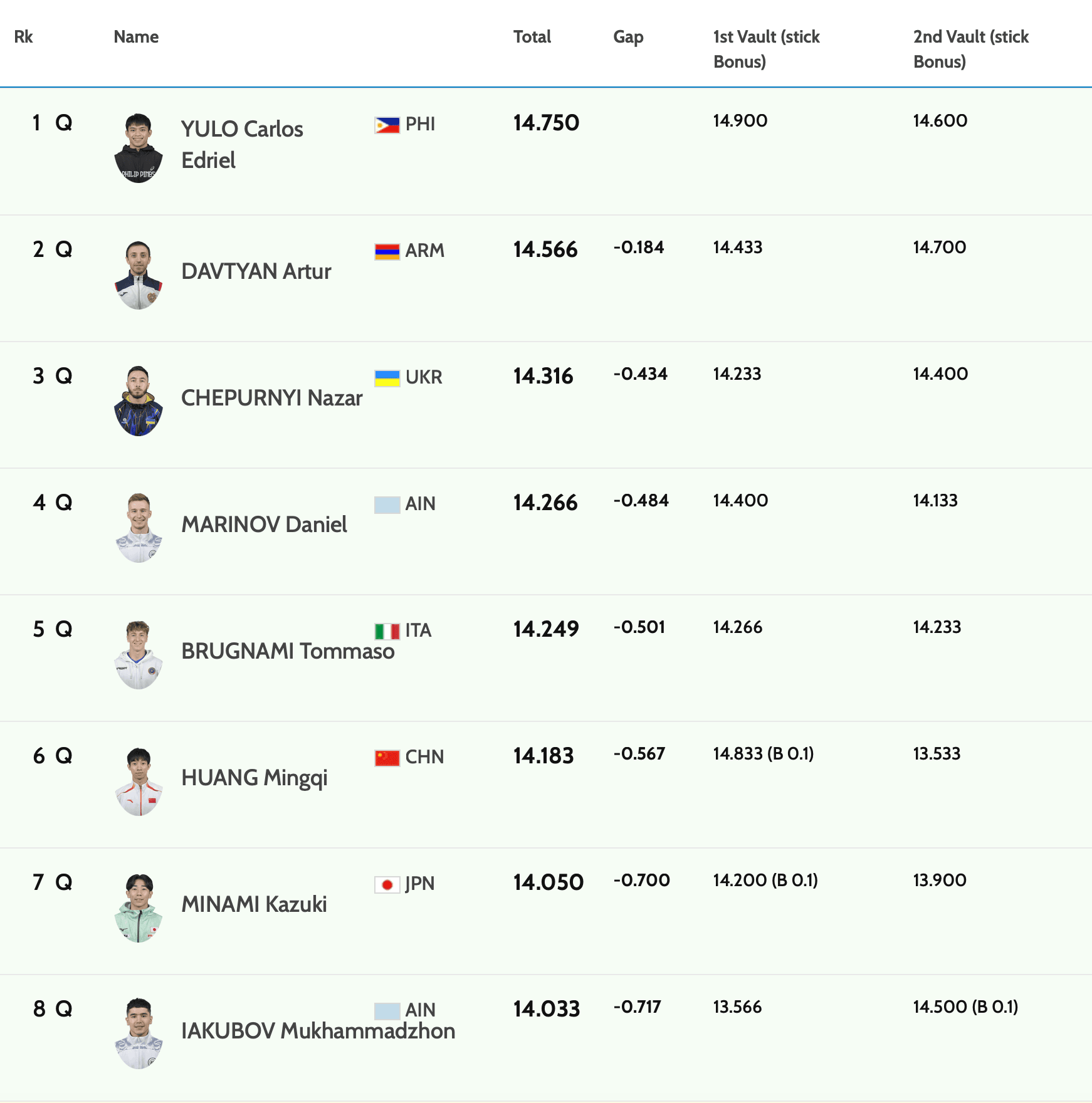The width and height of the screenshot is (1092, 1103).
Task: Click the Total column header
Action: point(532,37)
